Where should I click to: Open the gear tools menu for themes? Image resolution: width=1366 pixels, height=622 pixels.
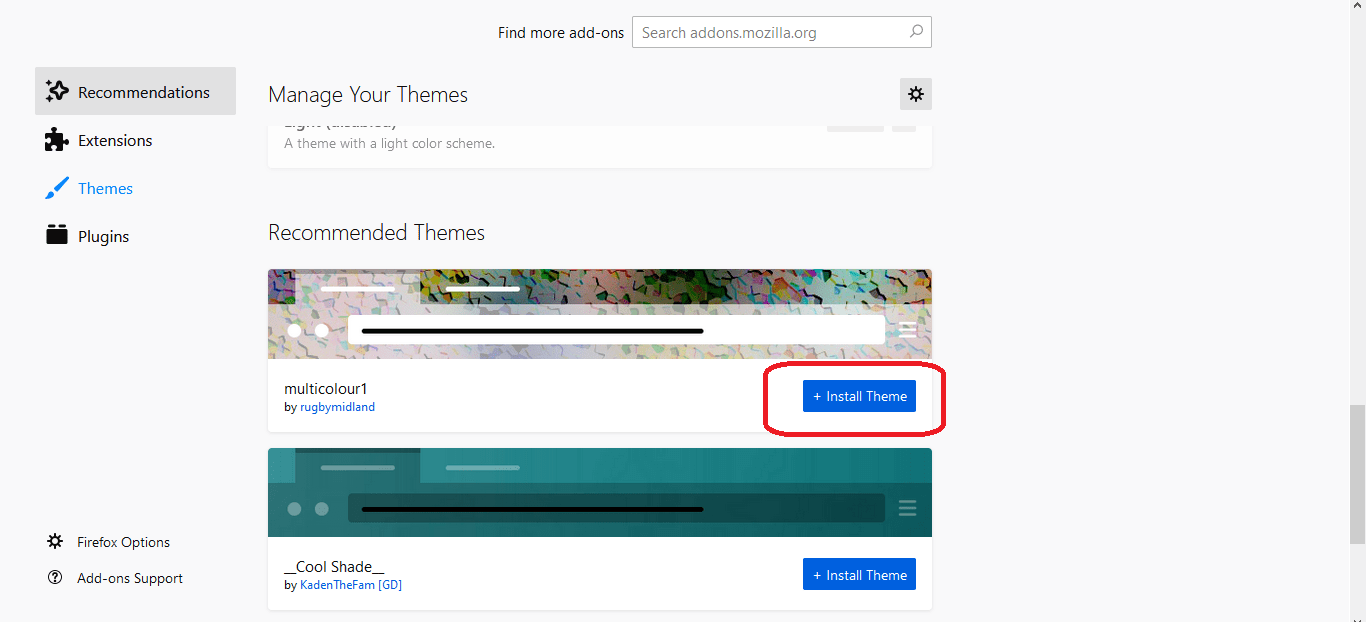click(x=916, y=94)
